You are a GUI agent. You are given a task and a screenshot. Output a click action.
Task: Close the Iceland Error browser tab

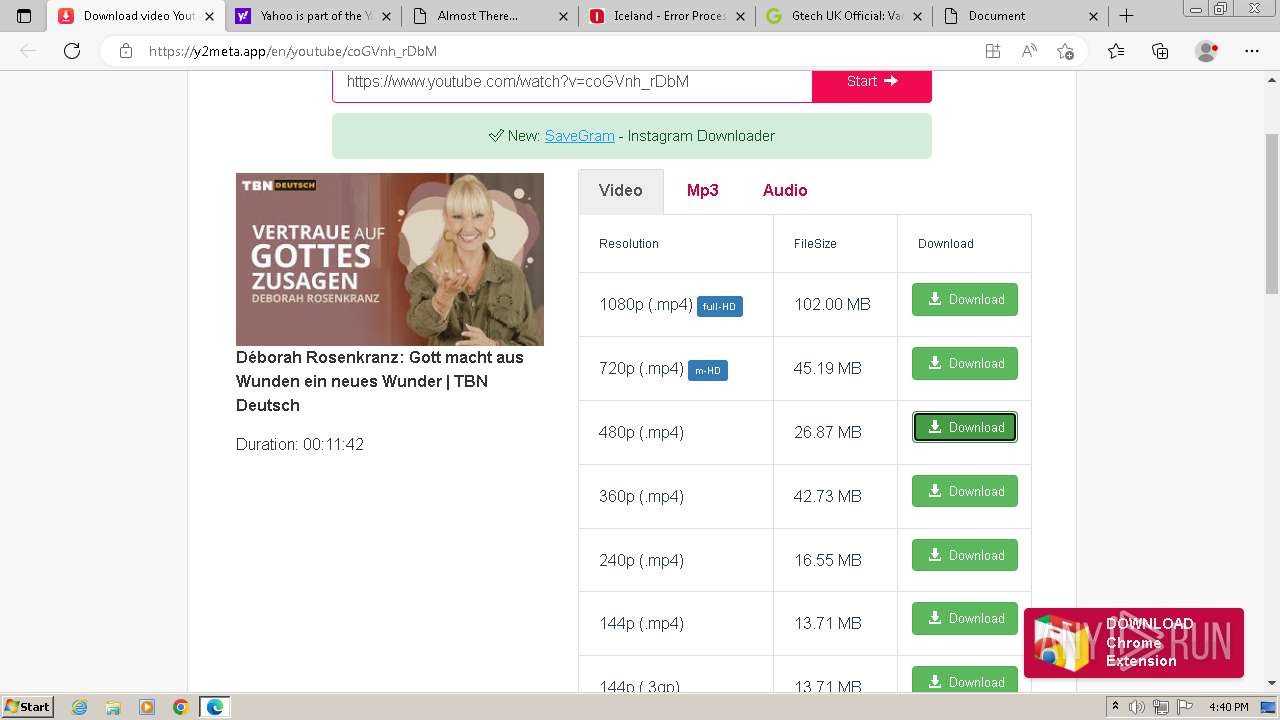pos(740,16)
